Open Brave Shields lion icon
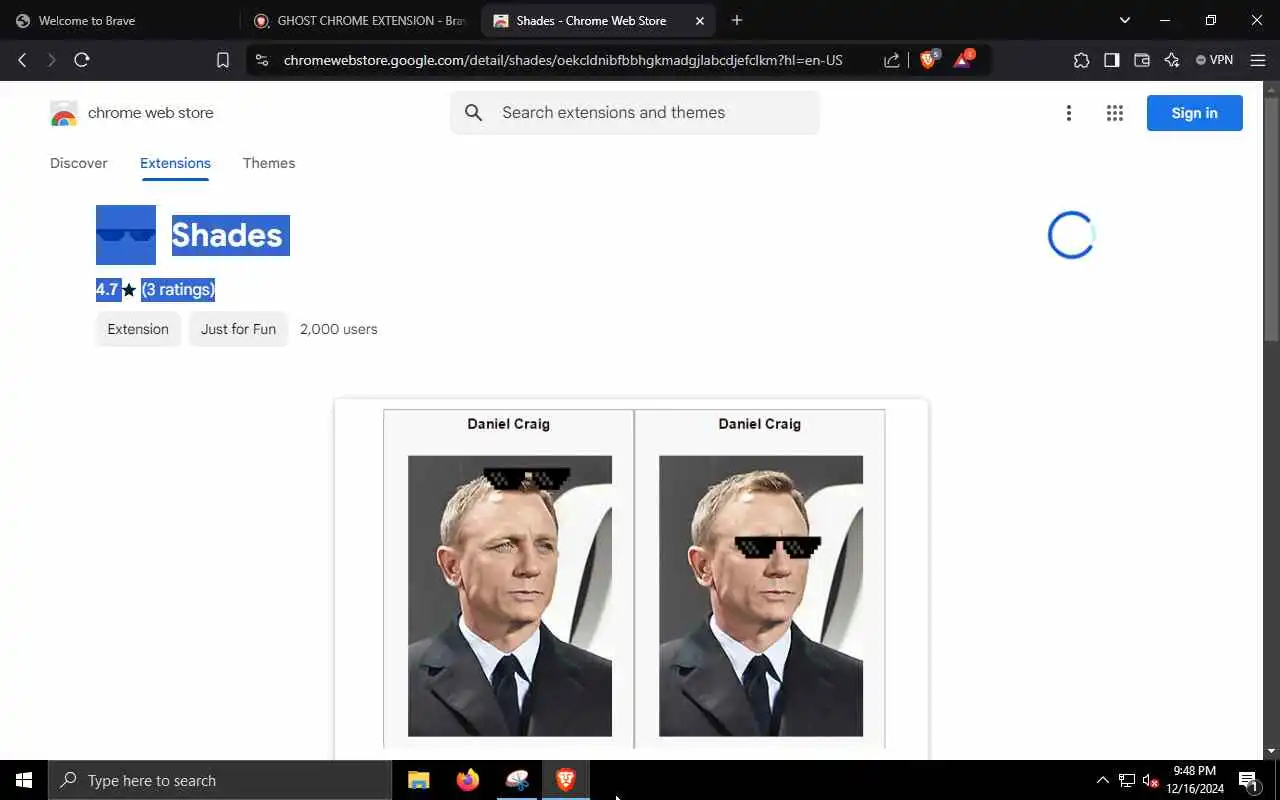Image resolution: width=1280 pixels, height=800 pixels. [929, 60]
